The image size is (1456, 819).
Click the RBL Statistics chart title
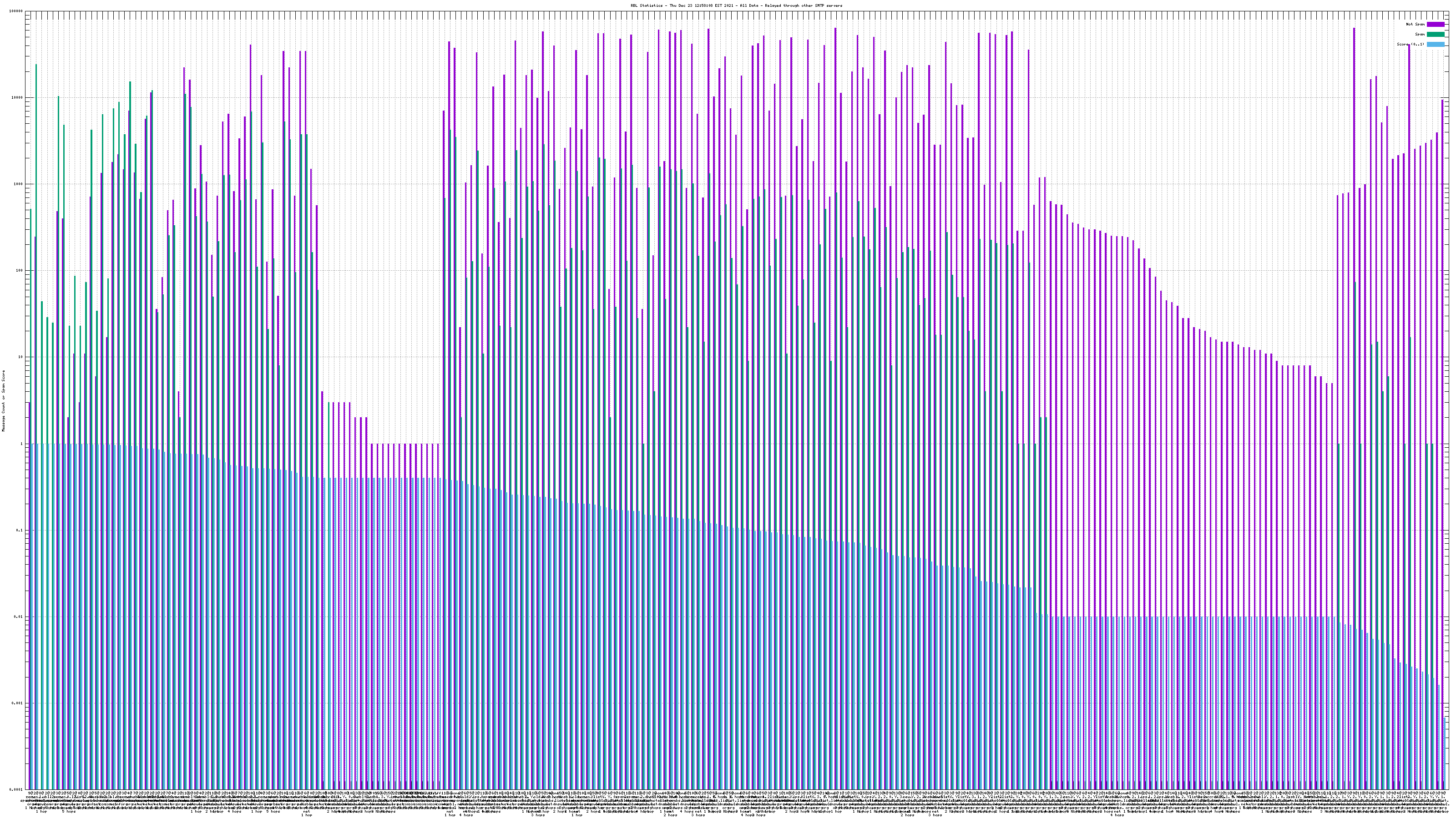tap(736, 5)
